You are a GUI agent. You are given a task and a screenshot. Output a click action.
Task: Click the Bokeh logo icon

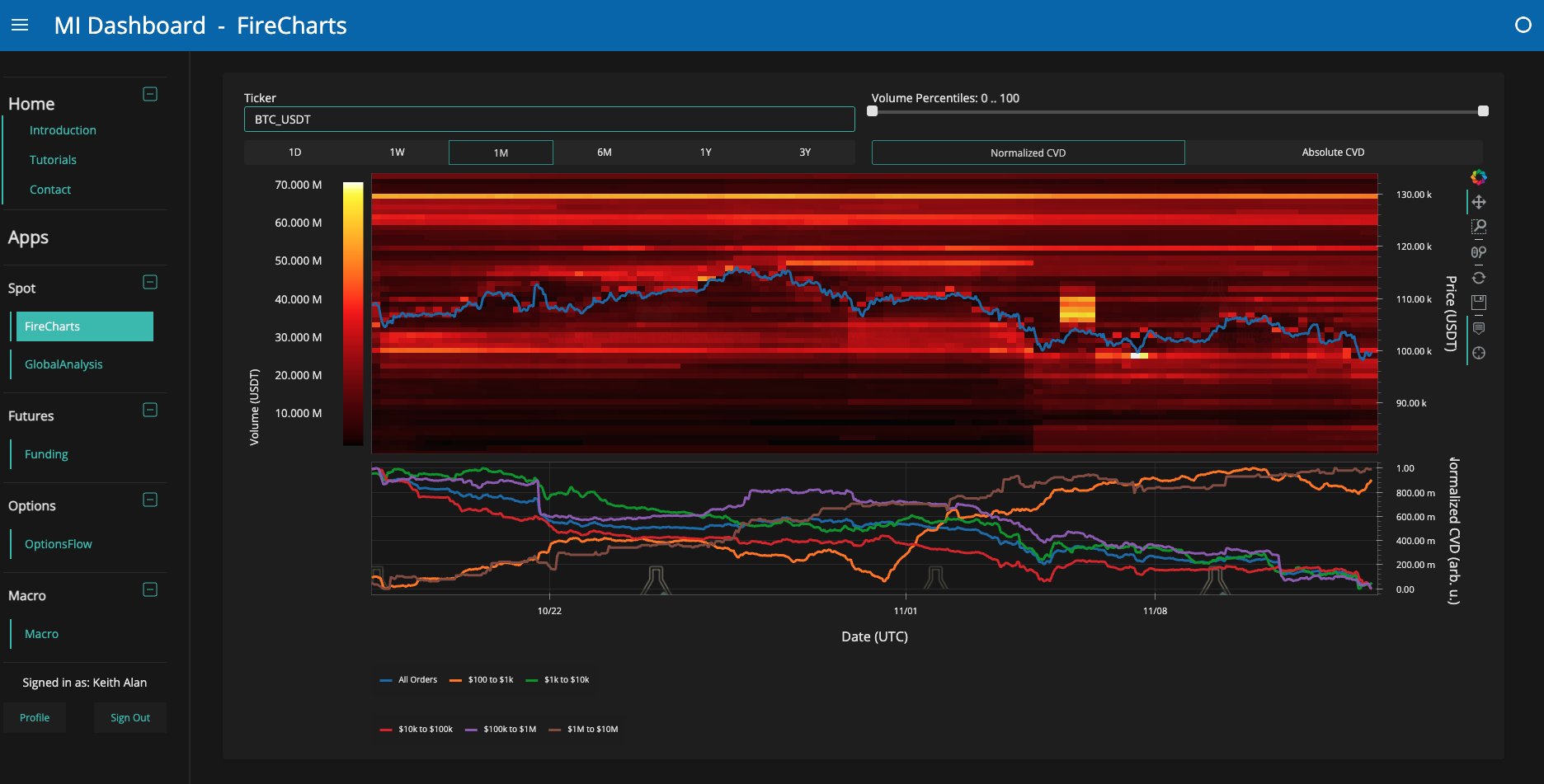1479,177
